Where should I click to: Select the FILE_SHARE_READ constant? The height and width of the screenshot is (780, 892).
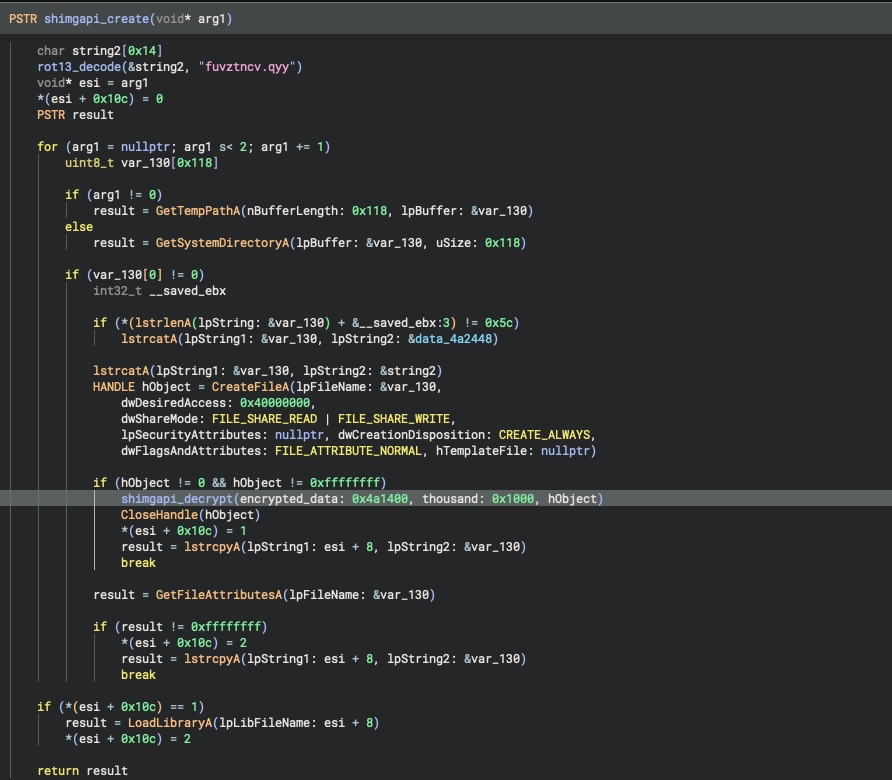tap(265, 419)
